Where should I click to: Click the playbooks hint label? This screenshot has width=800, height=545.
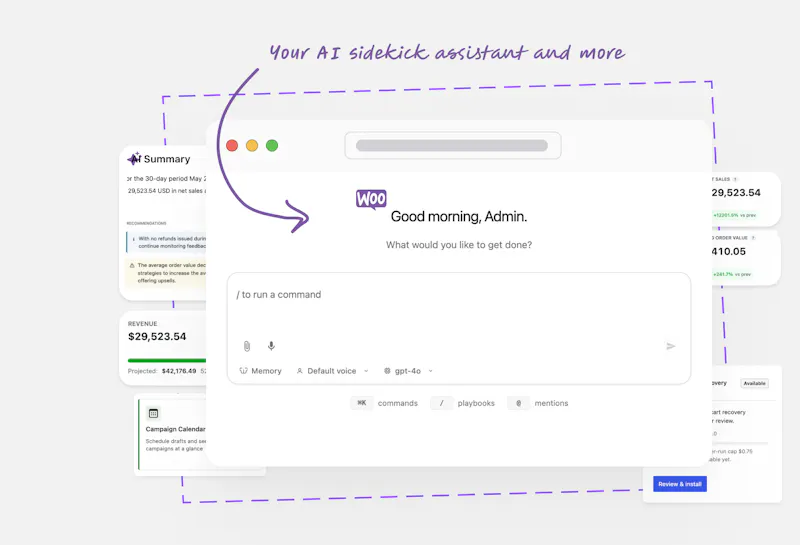click(x=476, y=403)
